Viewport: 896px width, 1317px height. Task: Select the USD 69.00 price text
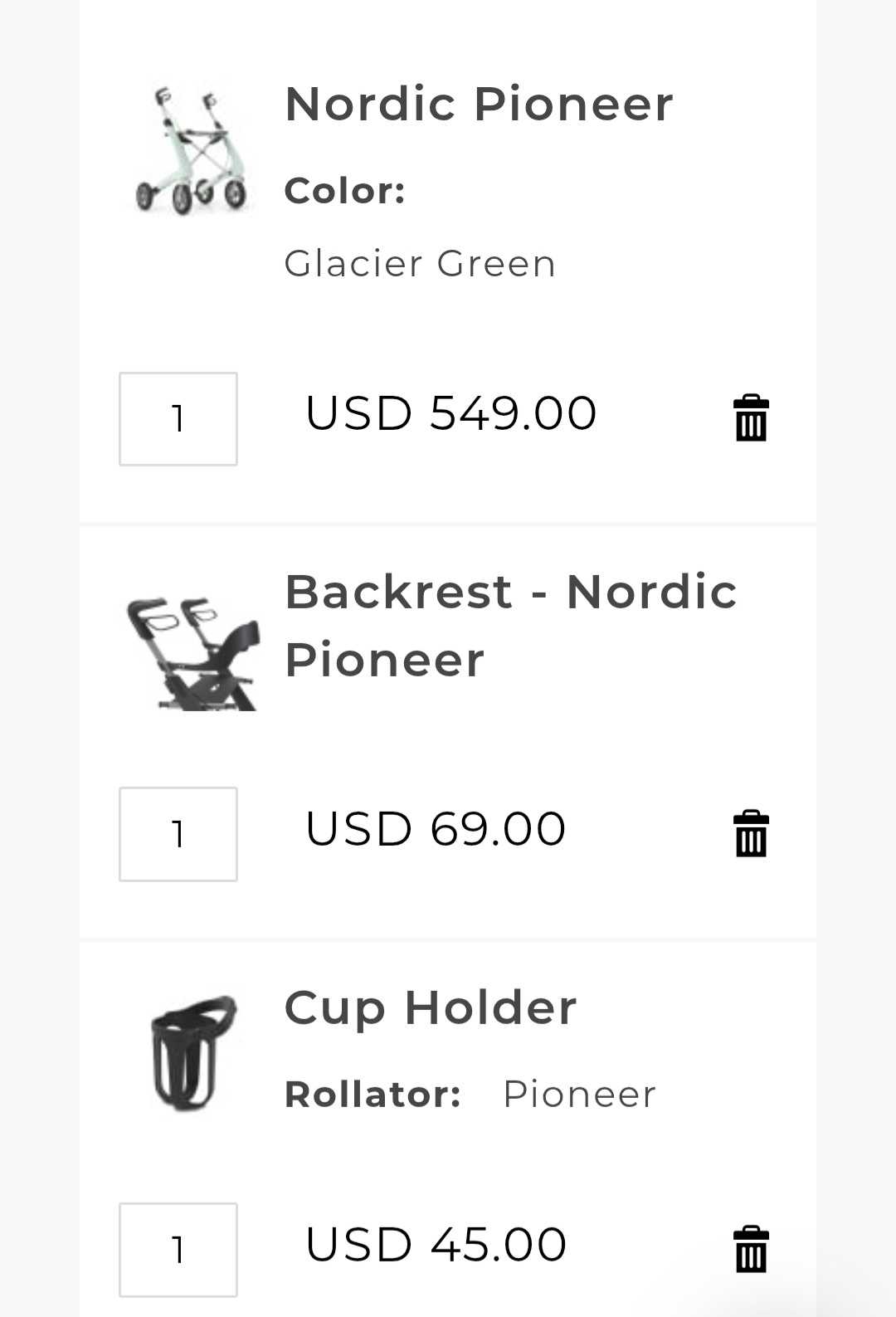436,829
